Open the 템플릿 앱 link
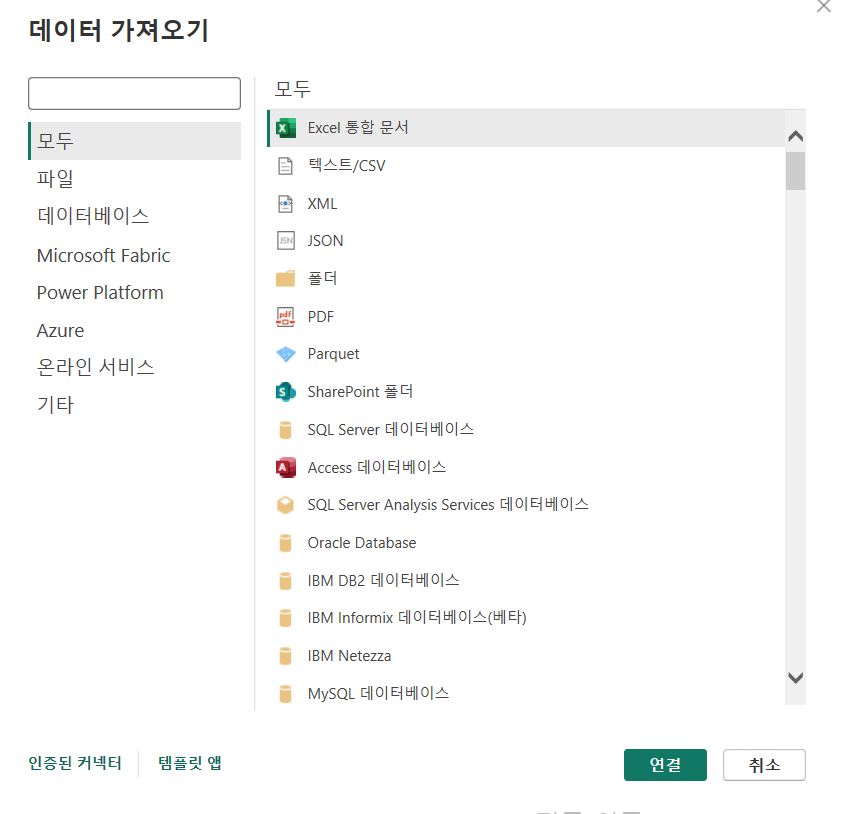841x814 pixels. 190,763
